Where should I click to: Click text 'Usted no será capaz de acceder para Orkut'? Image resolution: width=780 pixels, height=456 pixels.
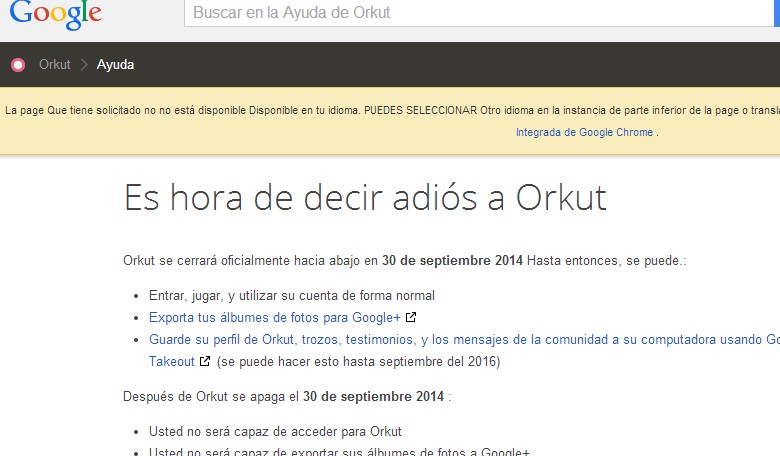coord(275,432)
